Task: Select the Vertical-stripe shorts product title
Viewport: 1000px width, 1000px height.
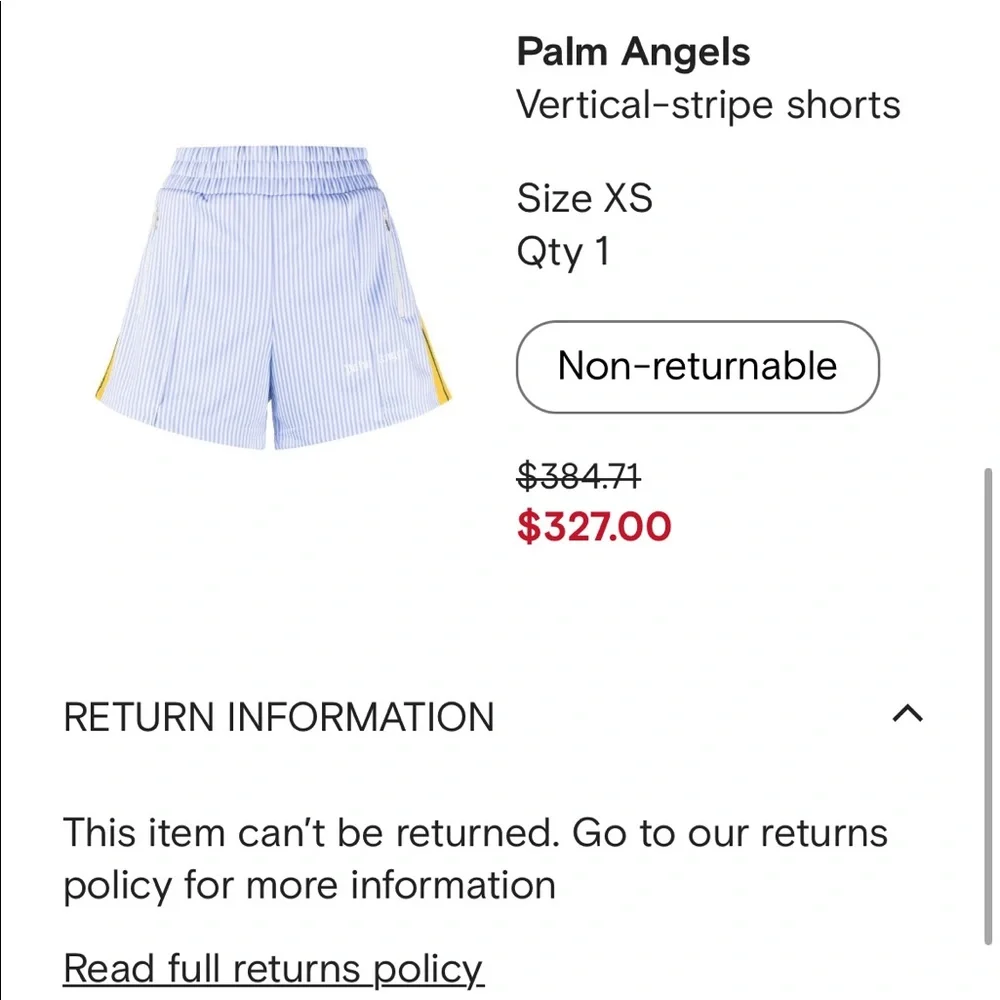Action: 708,104
